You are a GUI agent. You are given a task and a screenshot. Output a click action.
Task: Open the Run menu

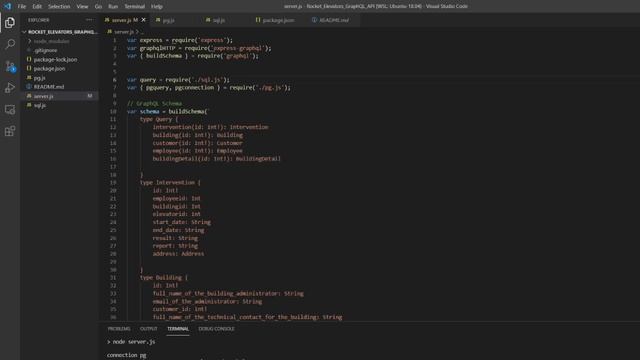tap(113, 7)
